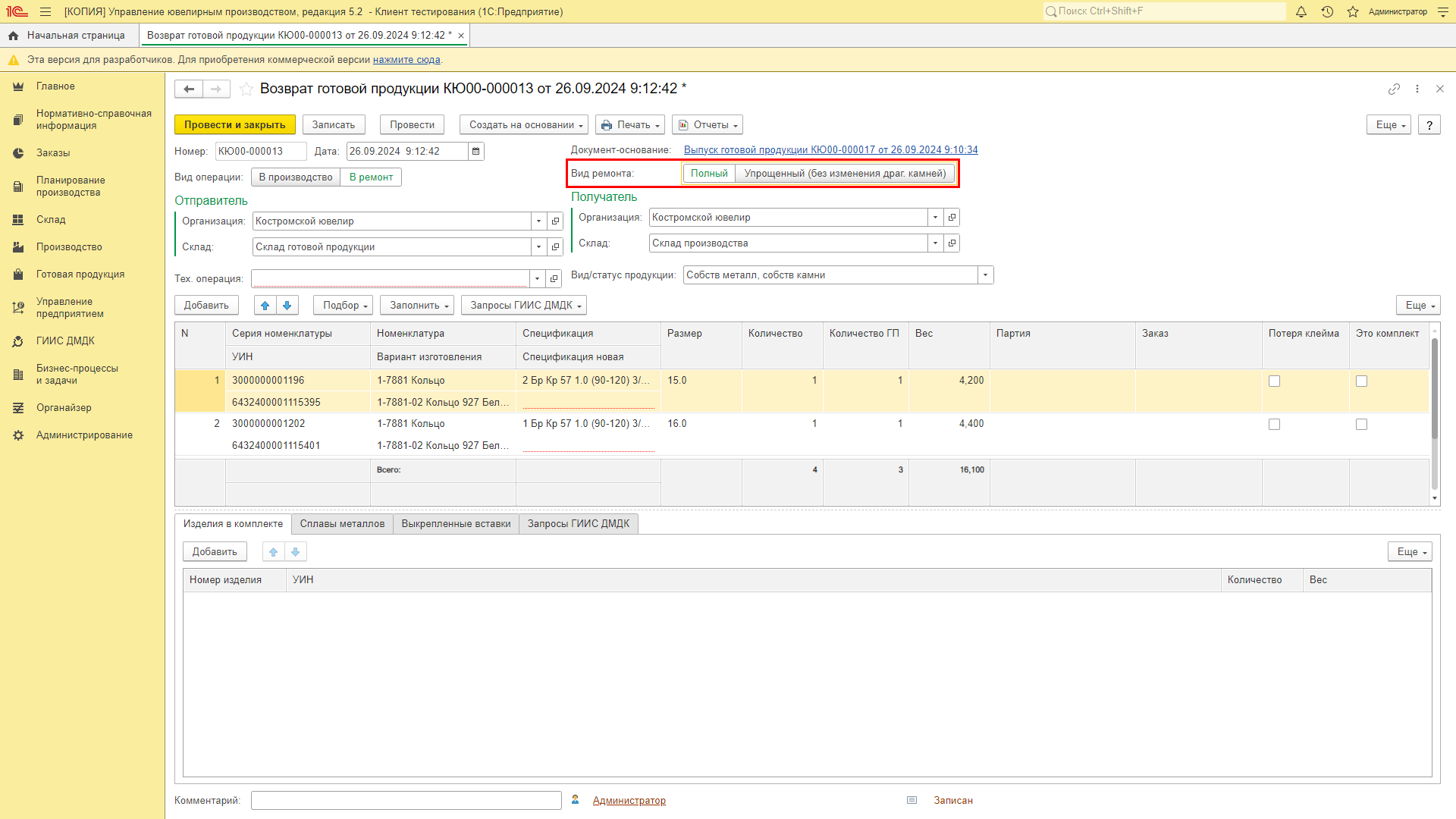
Task: Expand sender Склад dropdown
Action: (538, 247)
